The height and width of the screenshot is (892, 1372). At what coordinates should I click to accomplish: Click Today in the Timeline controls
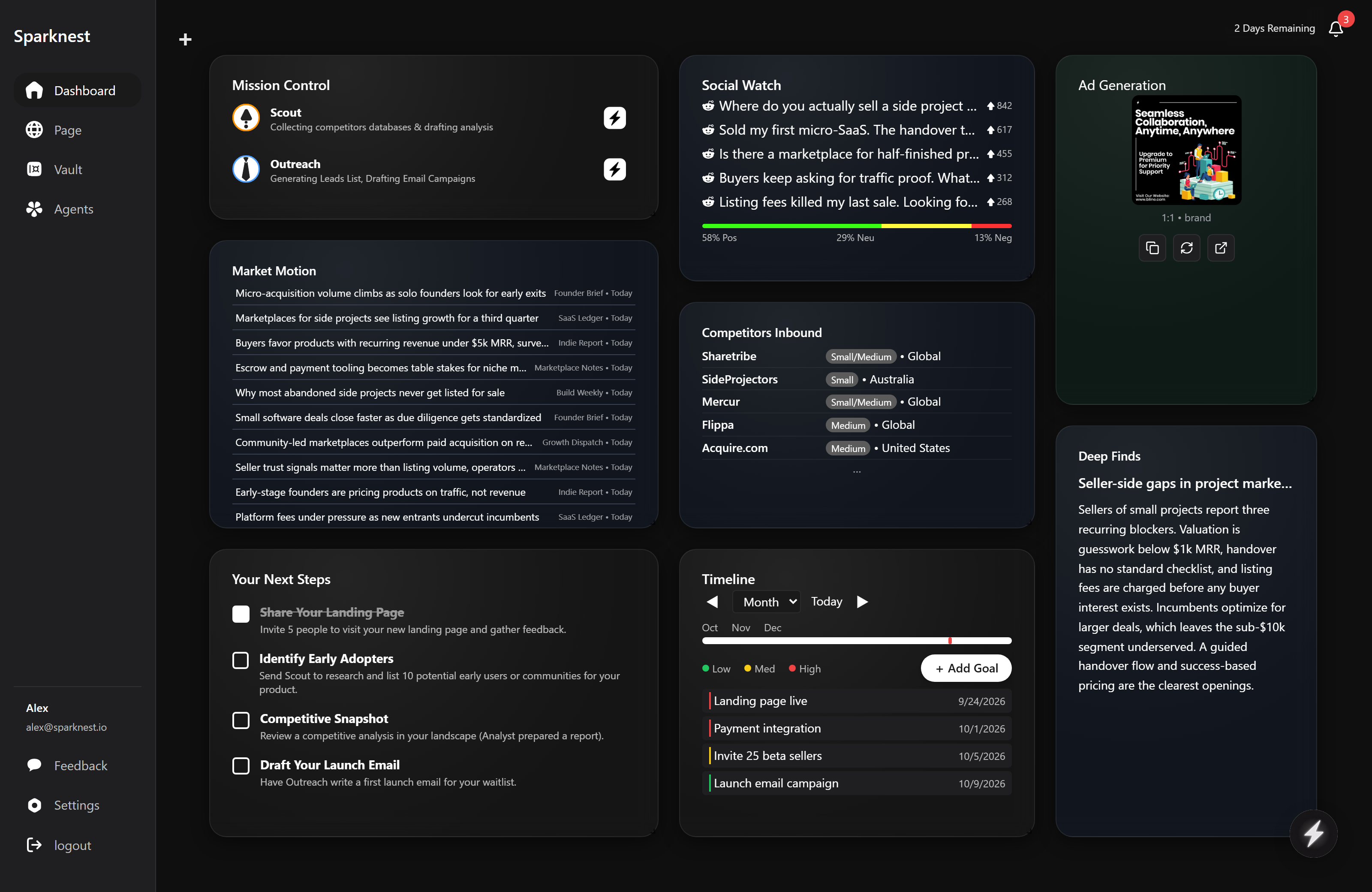(x=826, y=601)
